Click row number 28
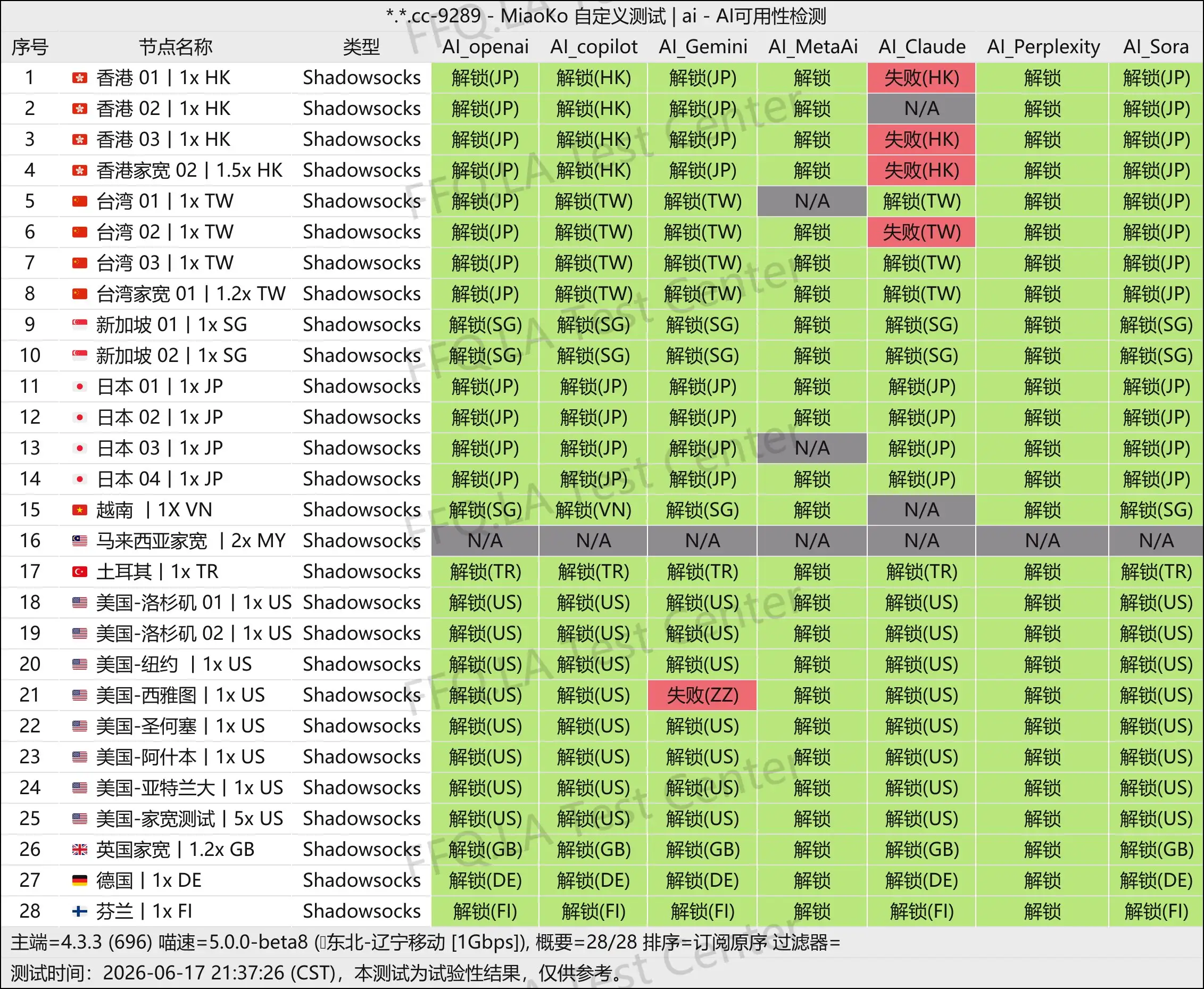Viewport: 1204px width, 989px height. click(x=30, y=911)
